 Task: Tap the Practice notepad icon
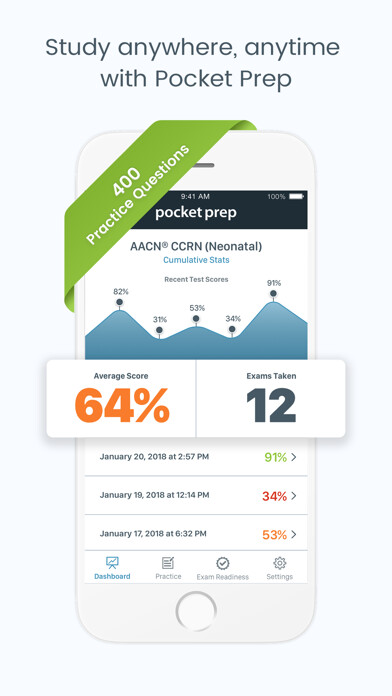pos(168,563)
